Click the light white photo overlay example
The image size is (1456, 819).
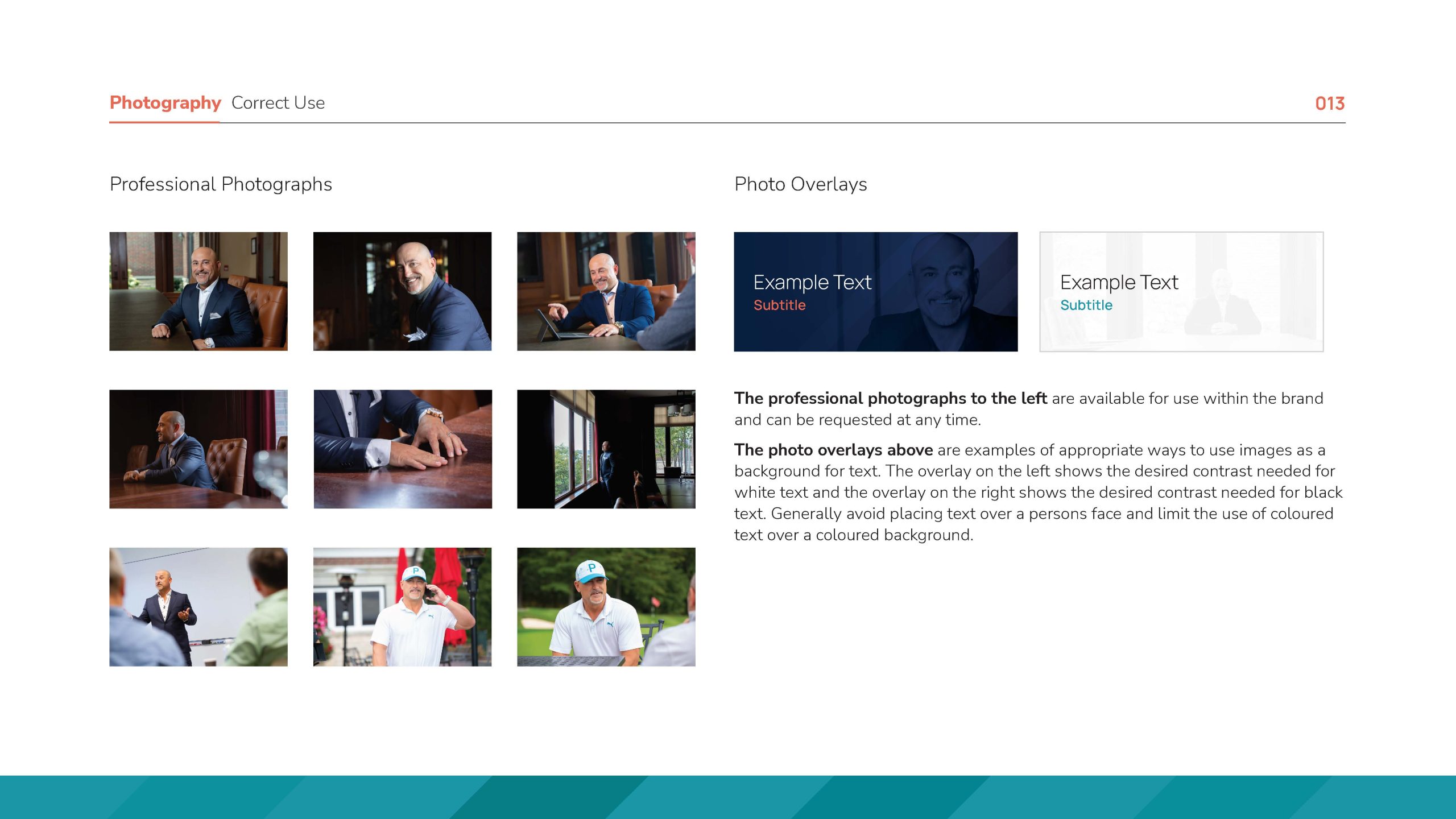[1181, 292]
